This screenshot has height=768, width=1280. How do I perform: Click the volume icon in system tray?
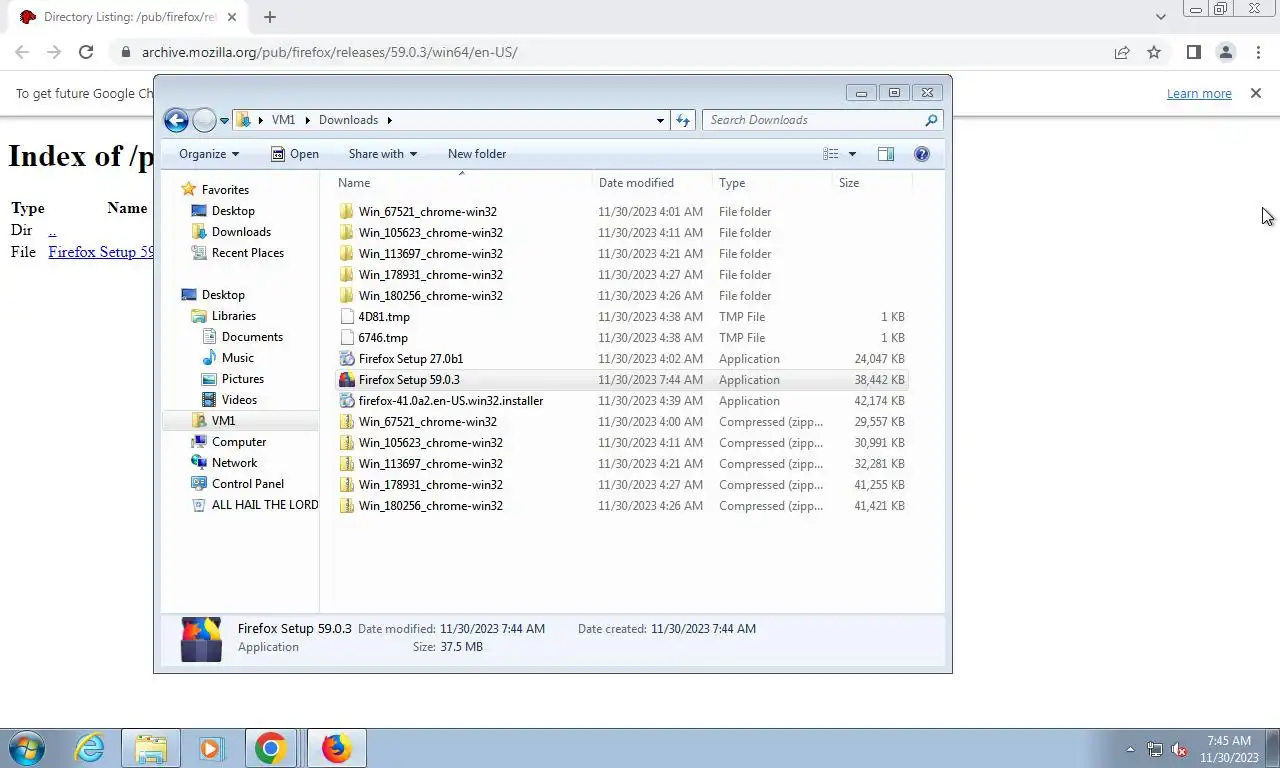tap(1179, 749)
